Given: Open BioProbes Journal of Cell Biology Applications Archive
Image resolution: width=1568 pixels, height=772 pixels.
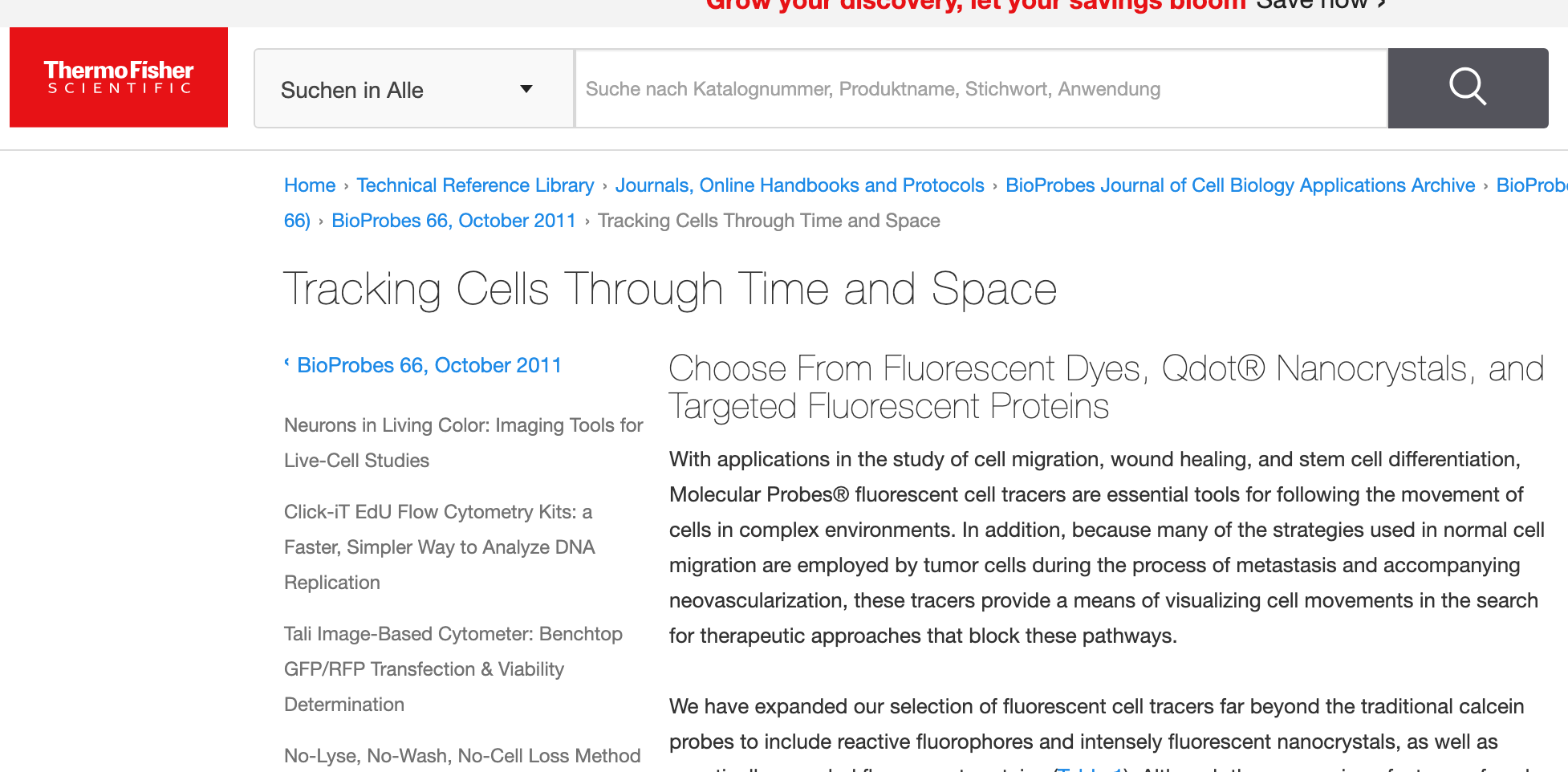Looking at the screenshot, I should (1240, 185).
